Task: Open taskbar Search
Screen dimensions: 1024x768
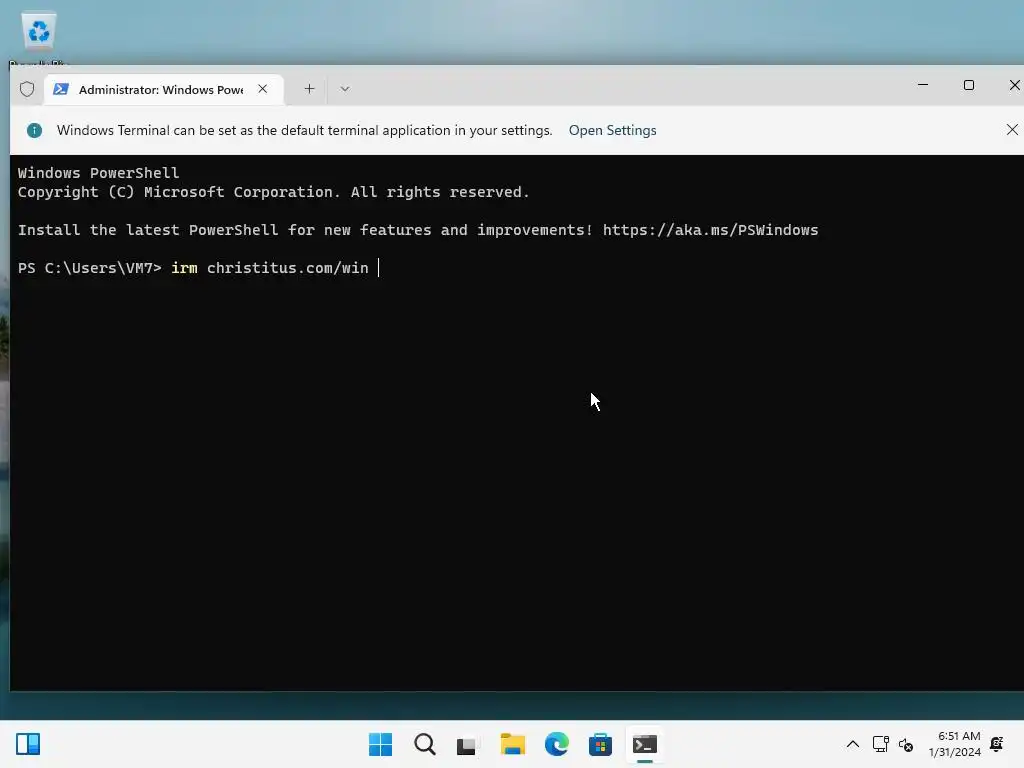Action: coord(424,744)
